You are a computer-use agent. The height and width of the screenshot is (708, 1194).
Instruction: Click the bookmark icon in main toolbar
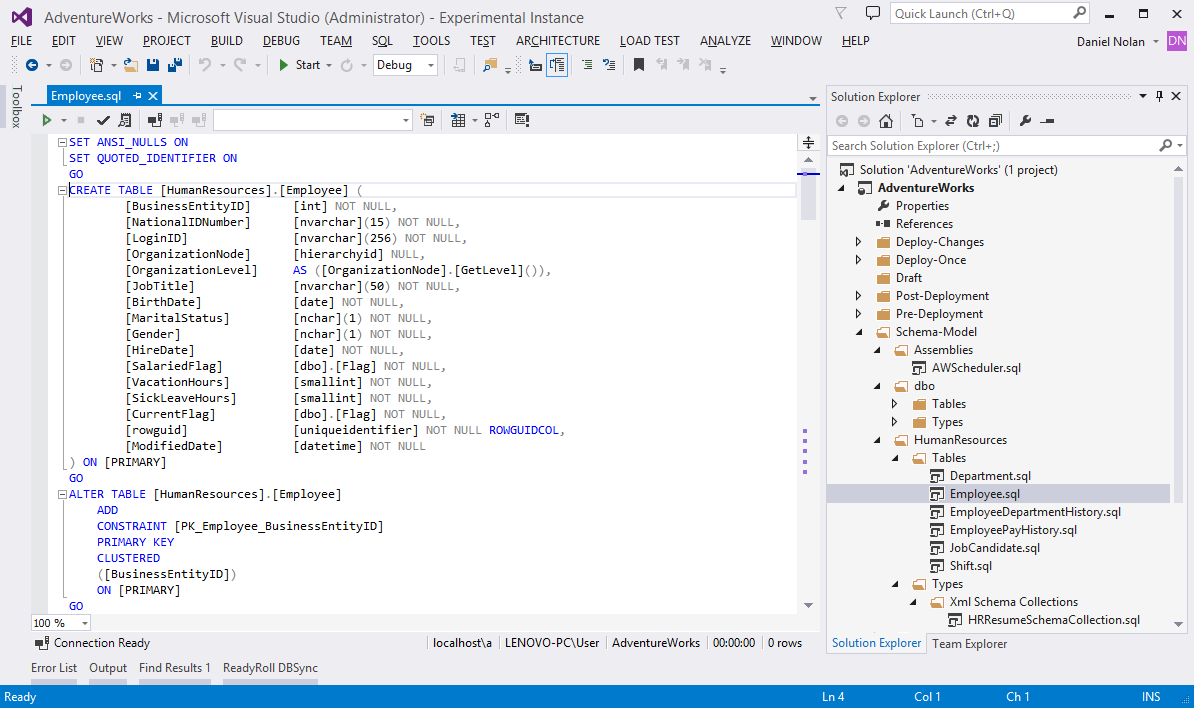(x=639, y=65)
